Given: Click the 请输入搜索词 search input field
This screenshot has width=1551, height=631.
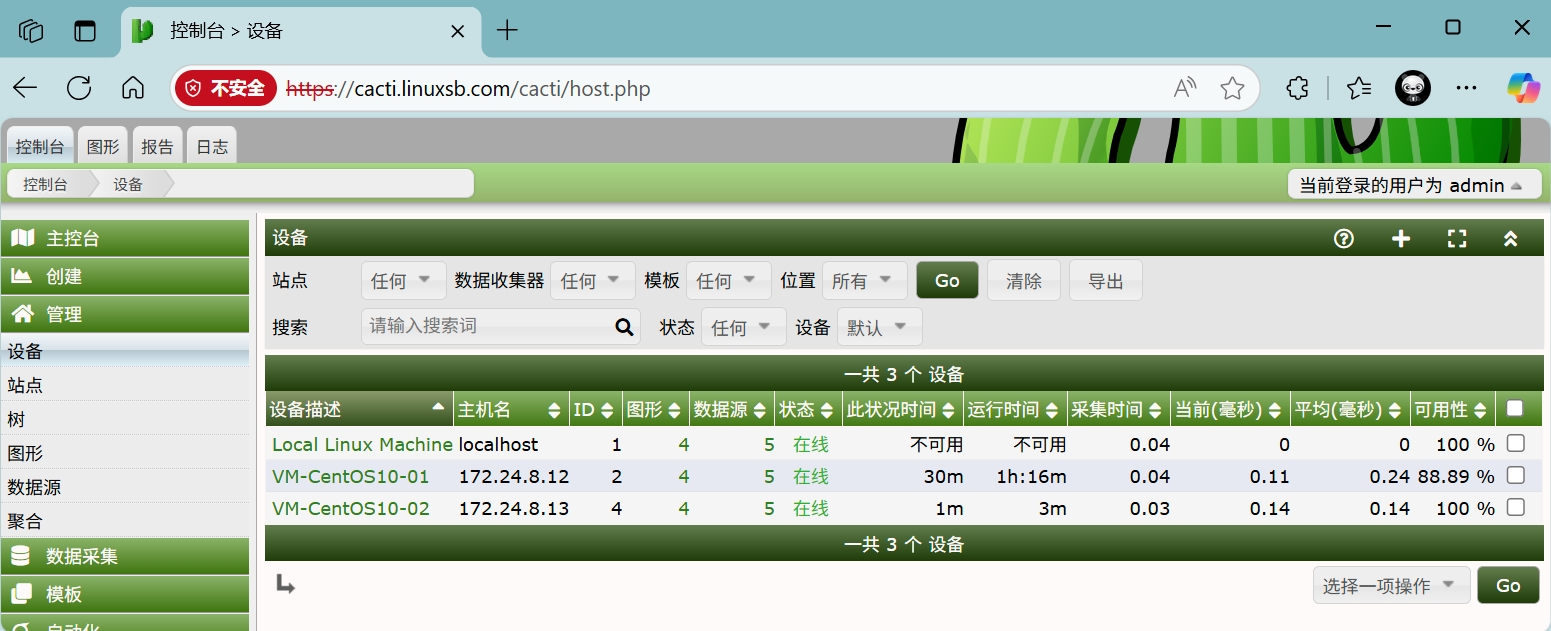Looking at the screenshot, I should (487, 326).
